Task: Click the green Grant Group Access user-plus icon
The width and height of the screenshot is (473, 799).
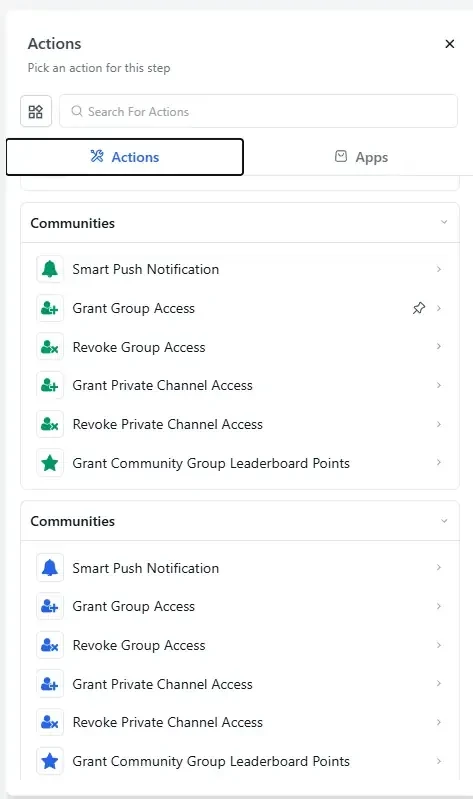Action: point(50,308)
